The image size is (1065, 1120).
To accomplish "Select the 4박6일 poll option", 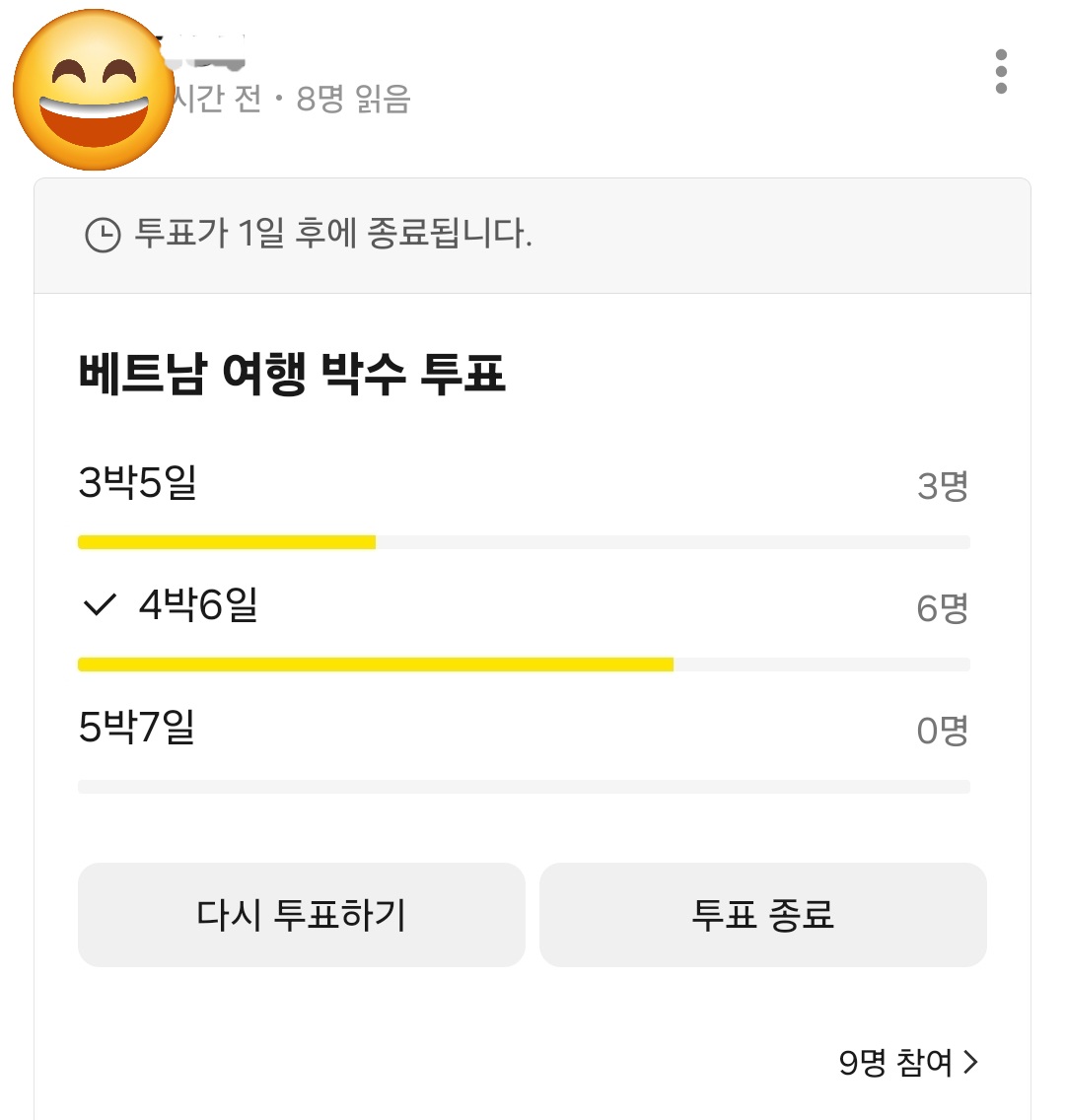I will tap(198, 604).
